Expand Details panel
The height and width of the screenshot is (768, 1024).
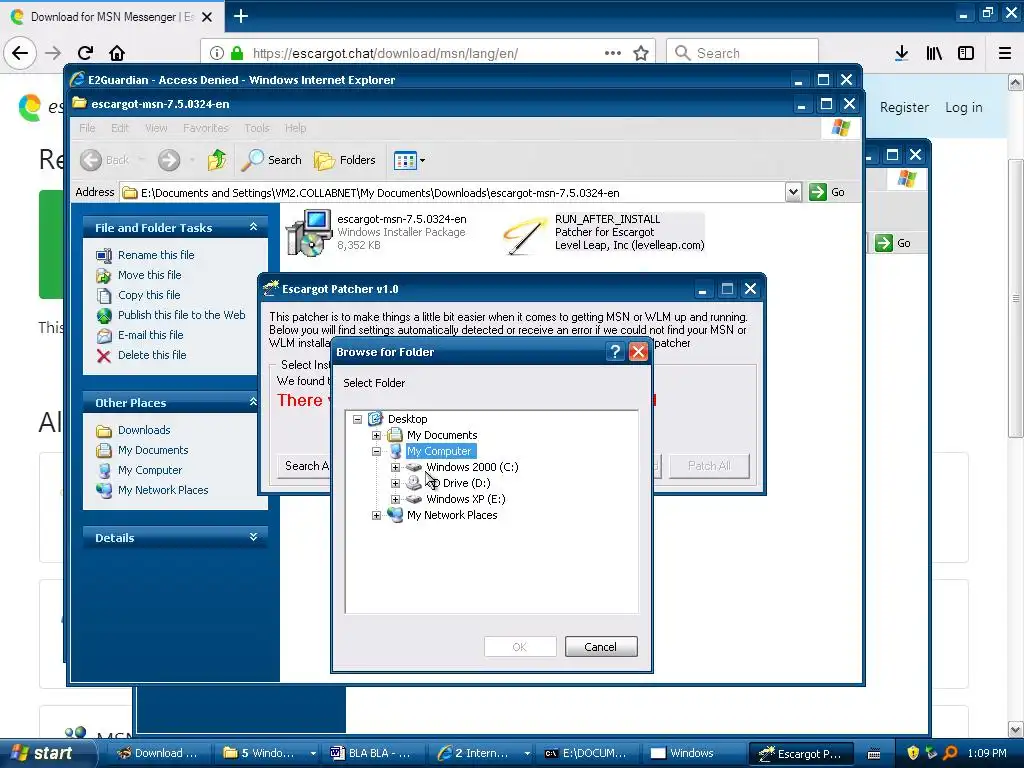point(253,537)
